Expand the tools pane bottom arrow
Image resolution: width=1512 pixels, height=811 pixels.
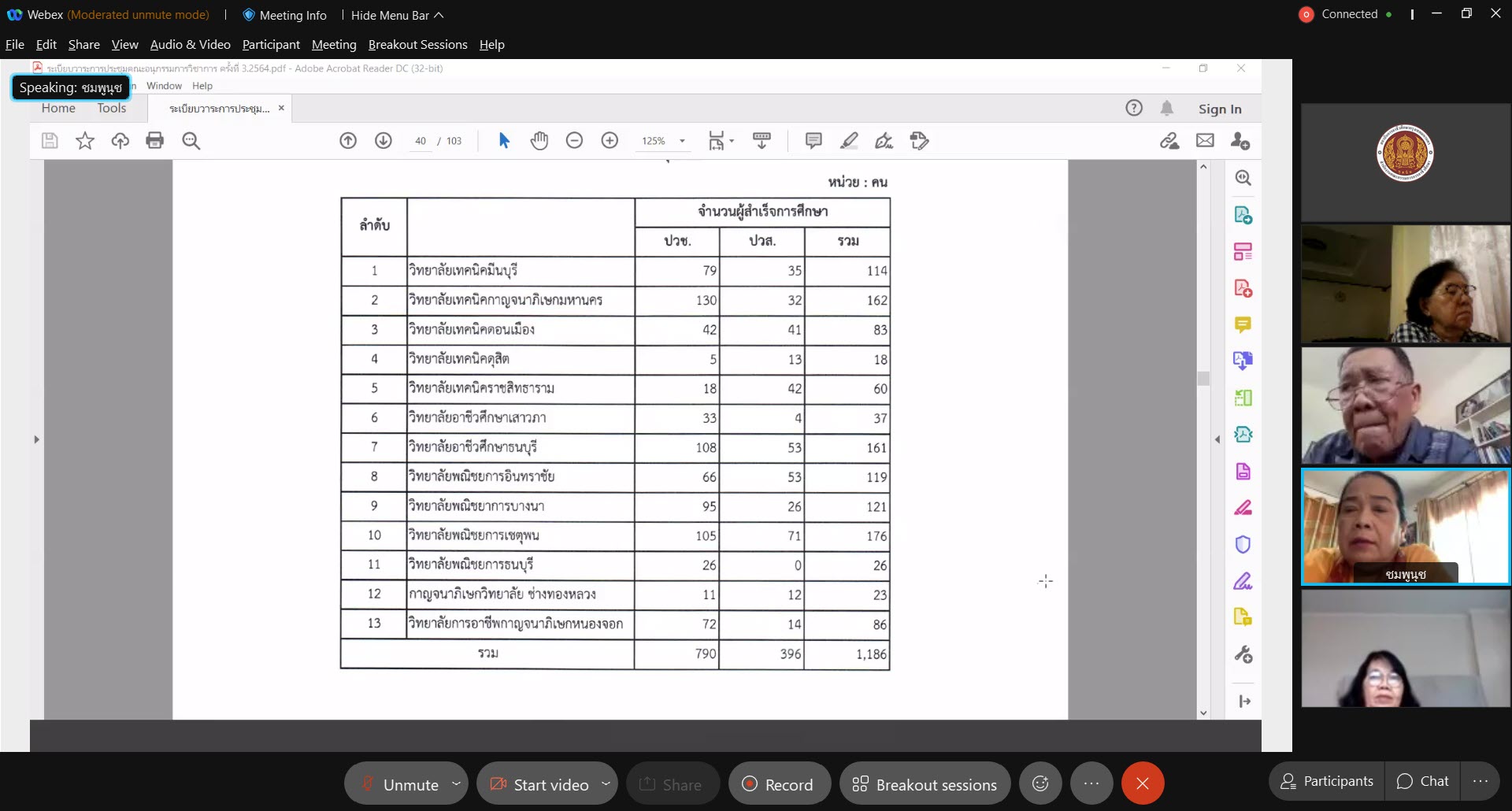(x=1244, y=701)
